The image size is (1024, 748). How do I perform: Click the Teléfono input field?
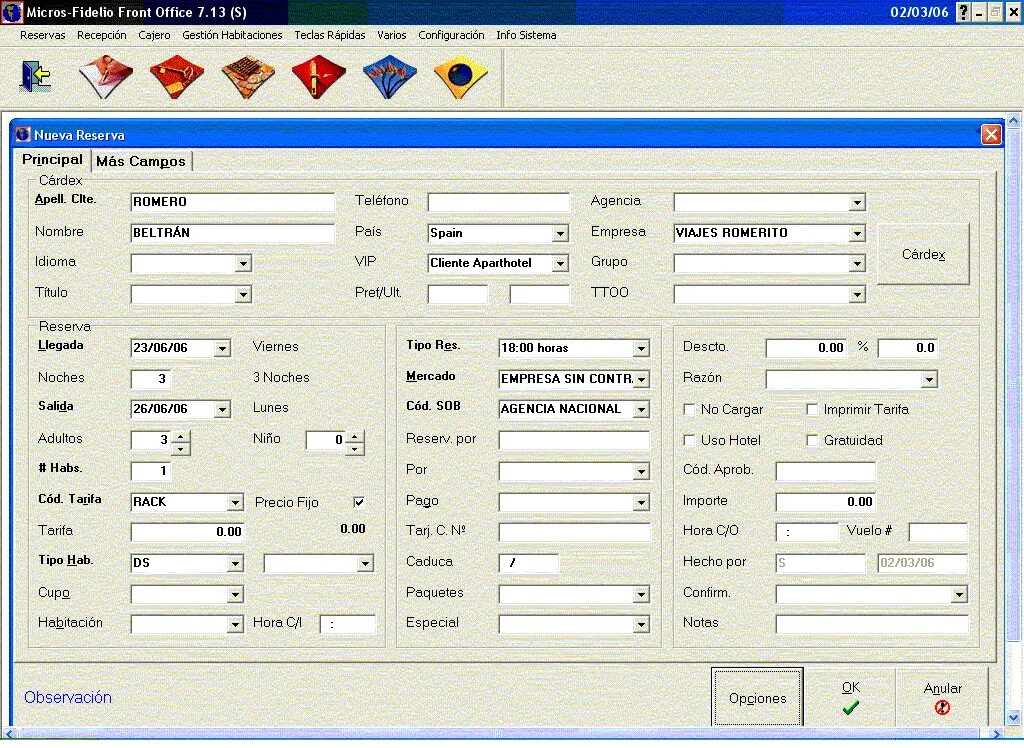point(498,202)
